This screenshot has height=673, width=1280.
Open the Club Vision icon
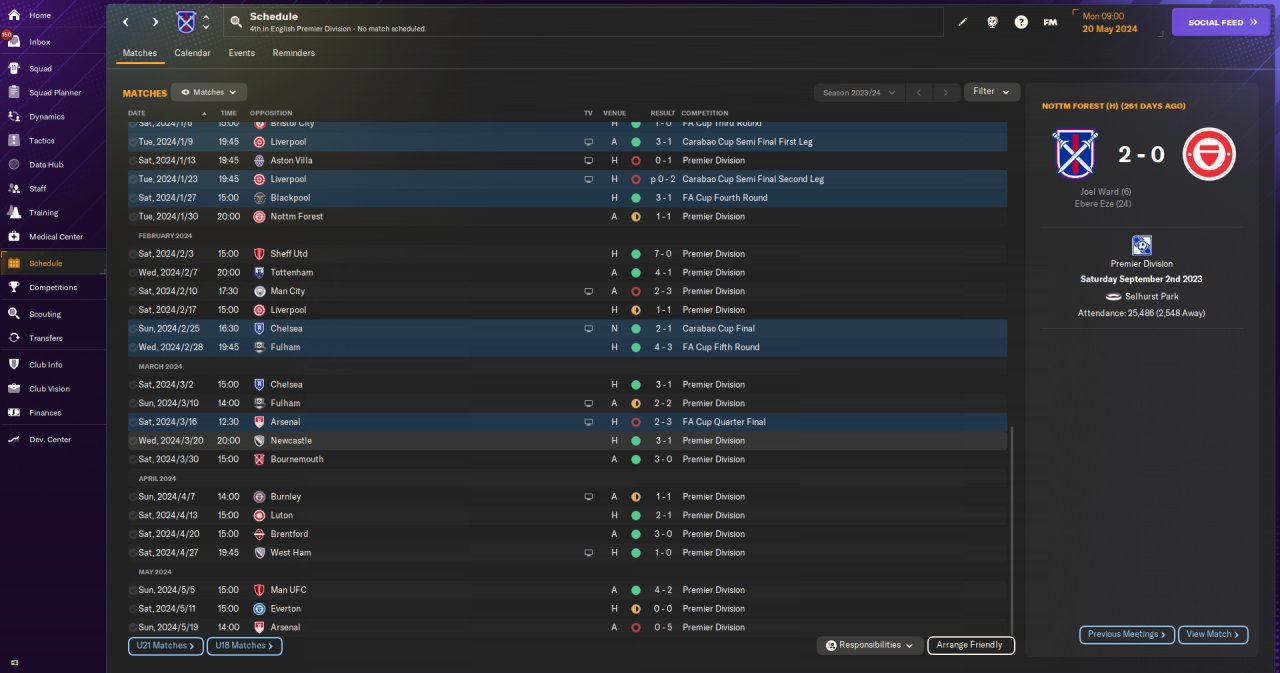pos(14,389)
